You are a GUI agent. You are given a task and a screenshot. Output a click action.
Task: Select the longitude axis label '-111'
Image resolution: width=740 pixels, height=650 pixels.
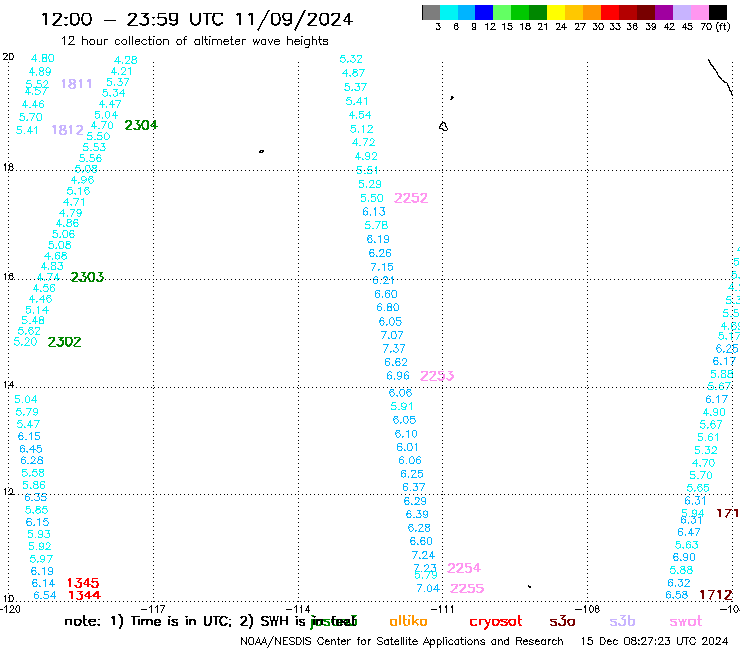(443, 609)
